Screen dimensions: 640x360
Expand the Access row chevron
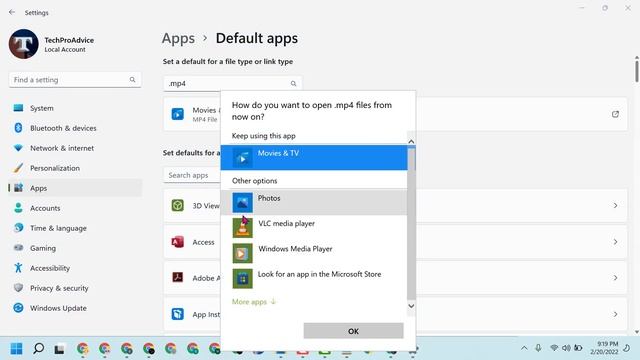coord(615,242)
